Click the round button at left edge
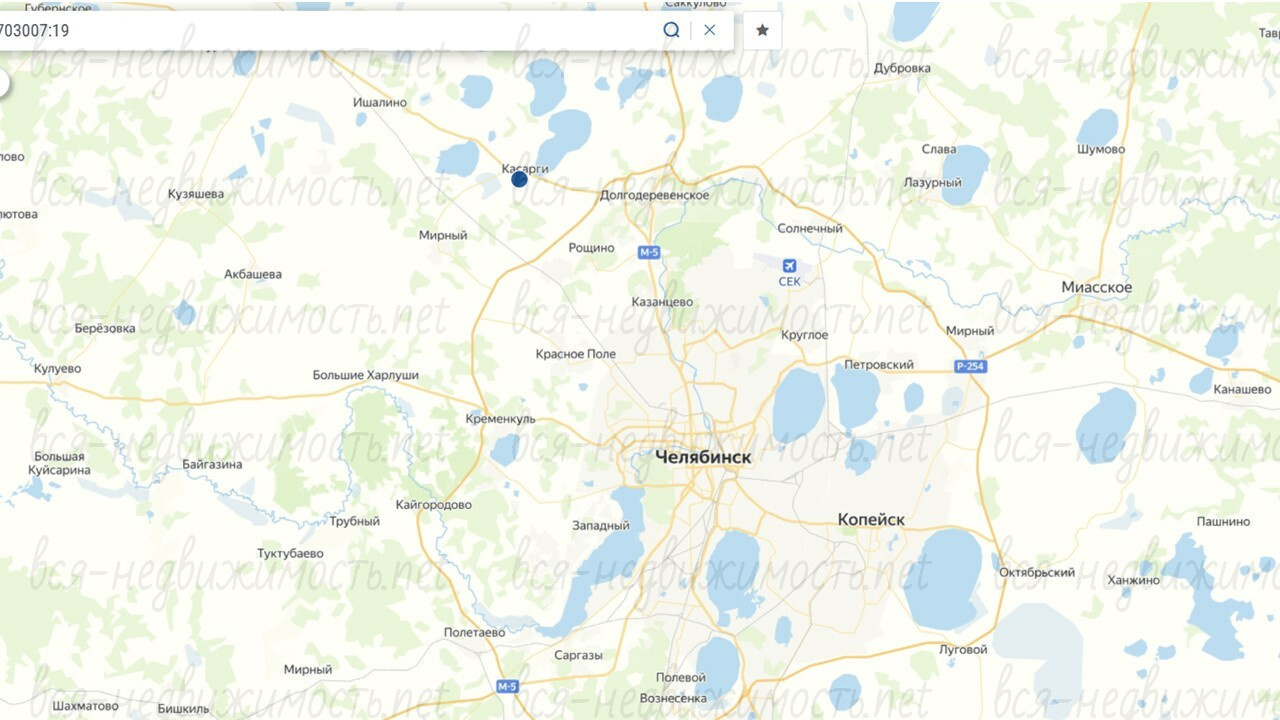Viewport: 1280px width, 720px height. pyautogui.click(x=3, y=84)
